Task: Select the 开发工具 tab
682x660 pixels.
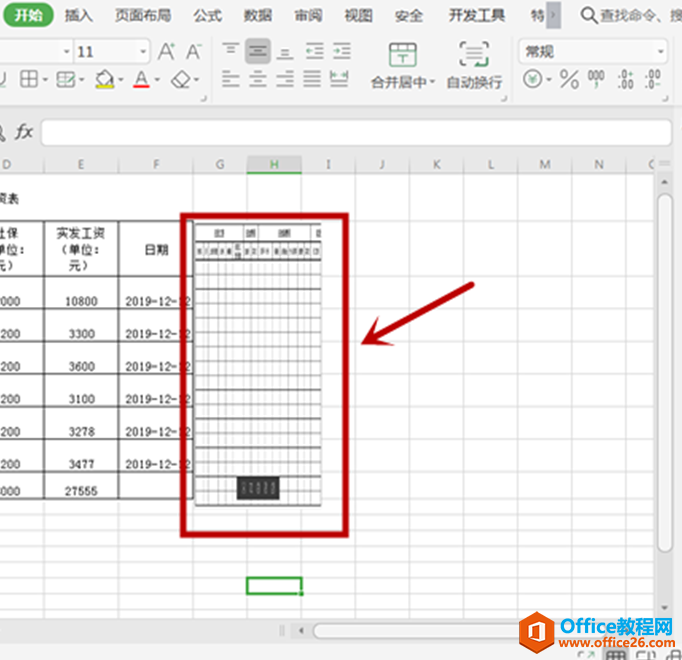Action: (477, 16)
